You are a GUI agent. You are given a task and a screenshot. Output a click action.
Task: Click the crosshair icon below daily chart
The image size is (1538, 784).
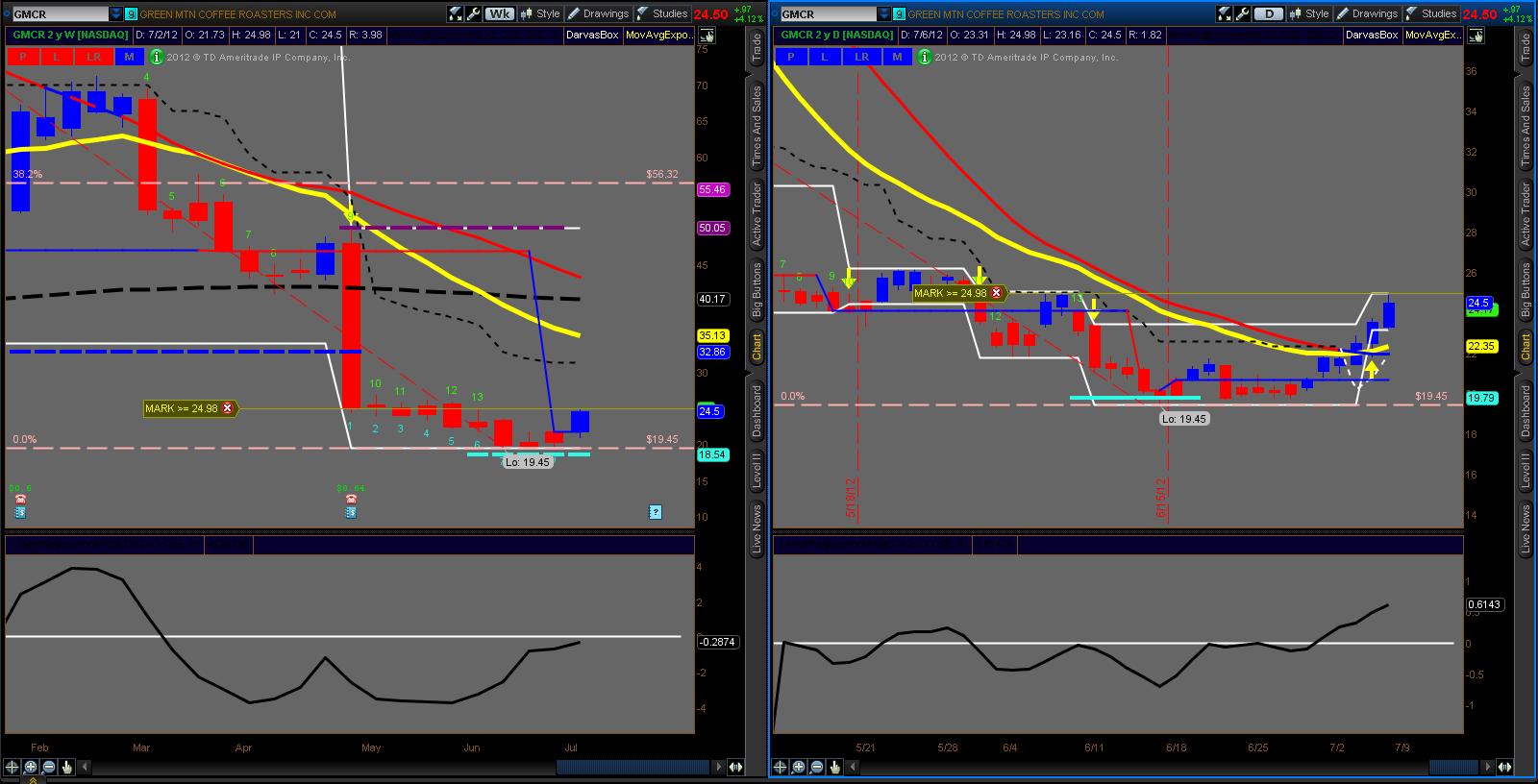(781, 767)
